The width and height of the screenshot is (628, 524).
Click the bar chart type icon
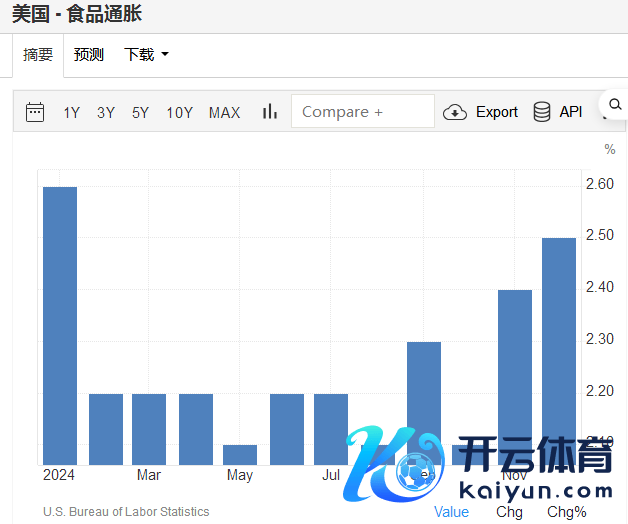(269, 112)
